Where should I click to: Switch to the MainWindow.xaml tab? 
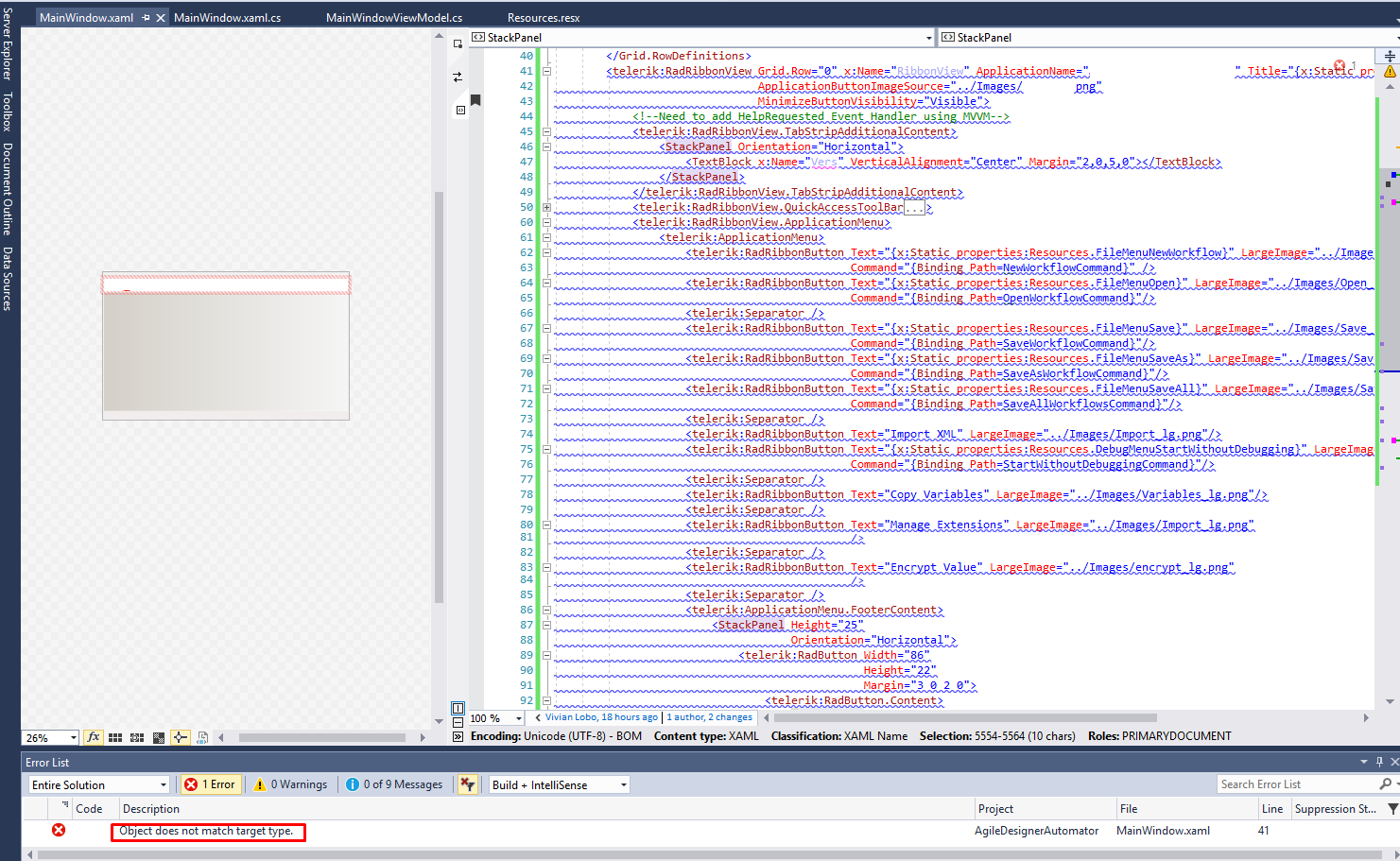(x=86, y=18)
